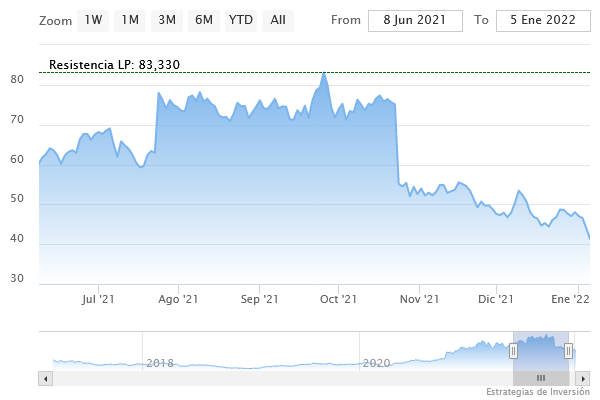Viewport: 600px width, 400px height.
Task: Click the navigator scrollbar thumb
Action: [x=541, y=378]
